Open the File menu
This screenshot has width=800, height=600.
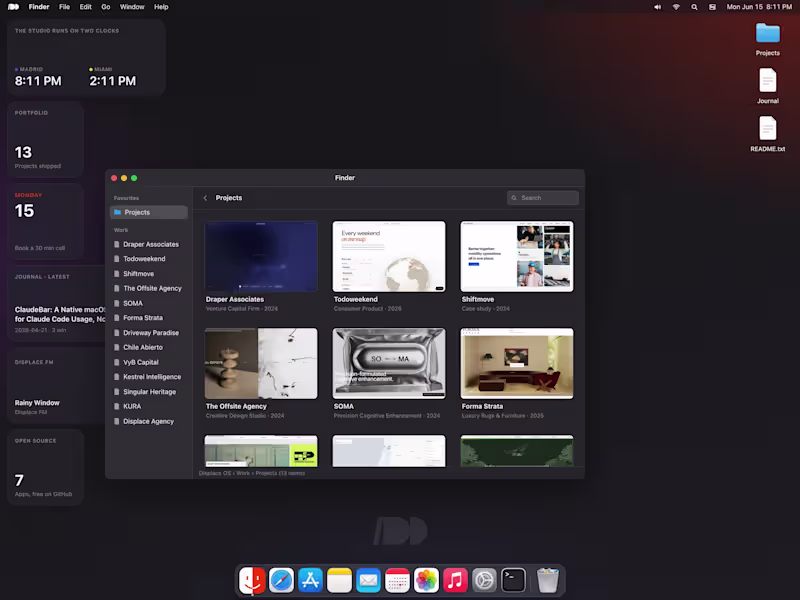click(64, 7)
